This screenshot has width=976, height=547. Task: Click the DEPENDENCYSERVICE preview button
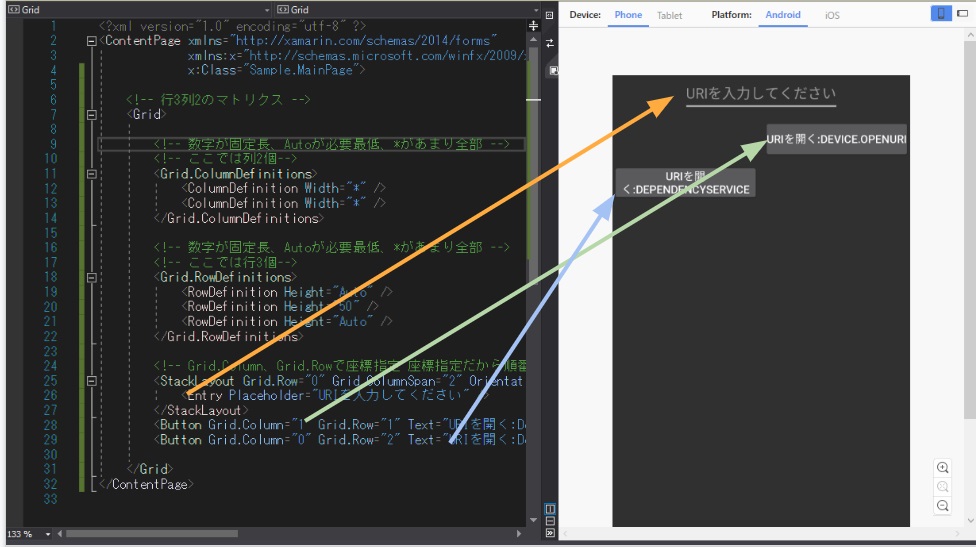[x=685, y=183]
